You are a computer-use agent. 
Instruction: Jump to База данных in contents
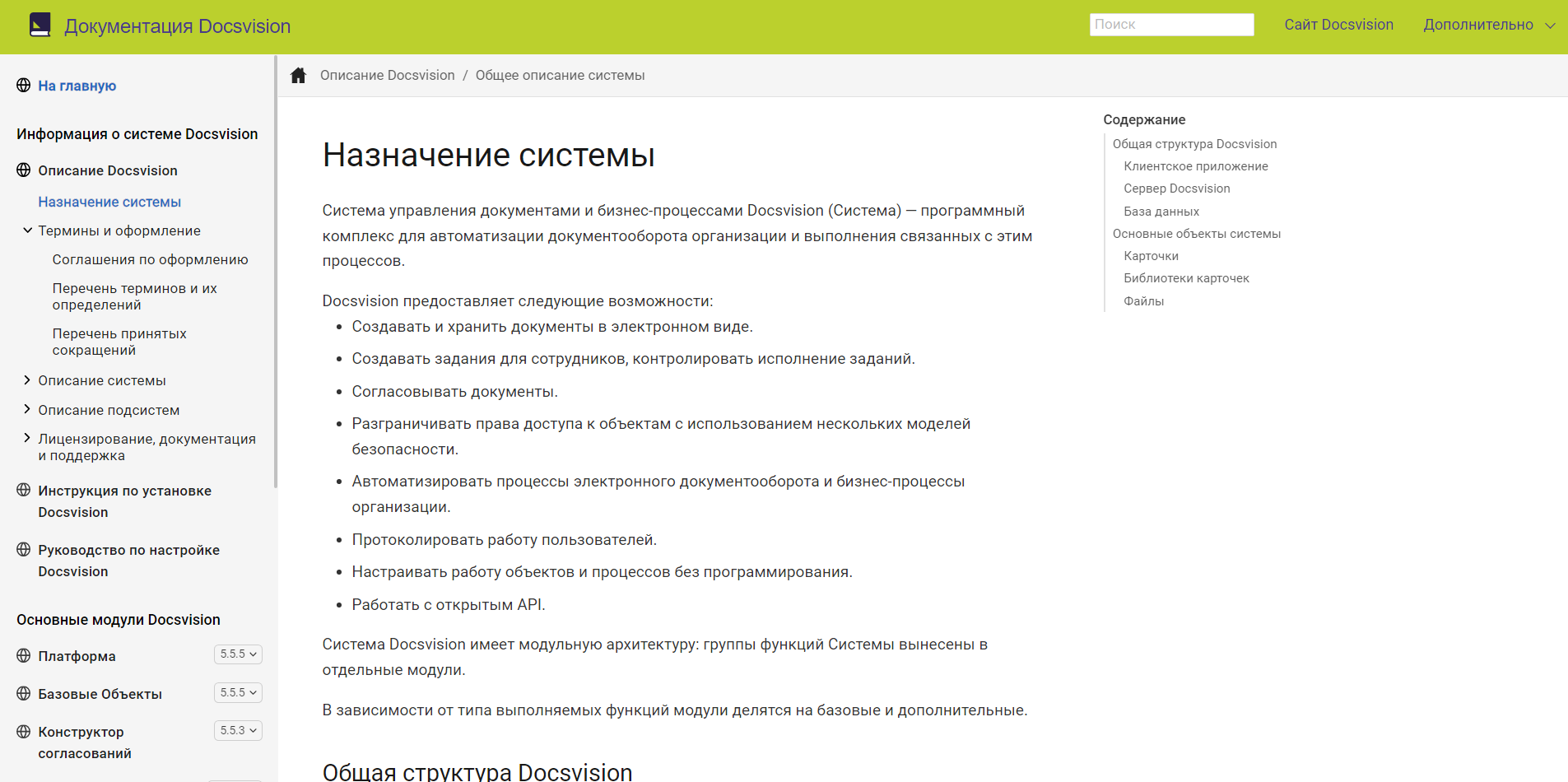(x=1161, y=212)
